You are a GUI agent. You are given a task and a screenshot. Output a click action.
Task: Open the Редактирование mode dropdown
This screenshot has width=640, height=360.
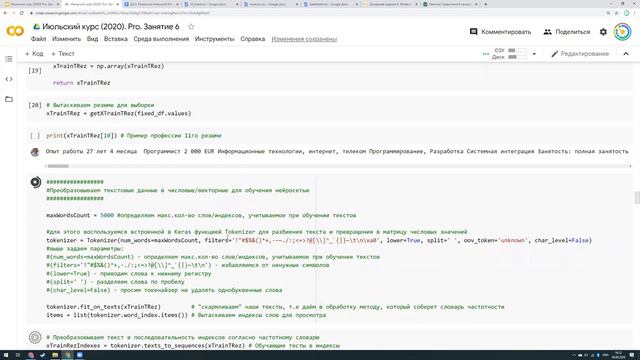tap(580, 54)
